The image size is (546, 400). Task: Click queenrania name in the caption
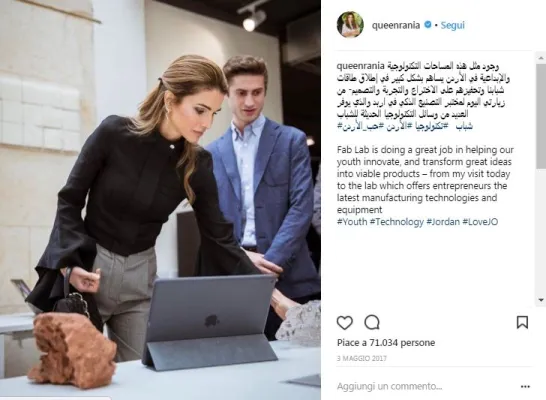point(361,66)
